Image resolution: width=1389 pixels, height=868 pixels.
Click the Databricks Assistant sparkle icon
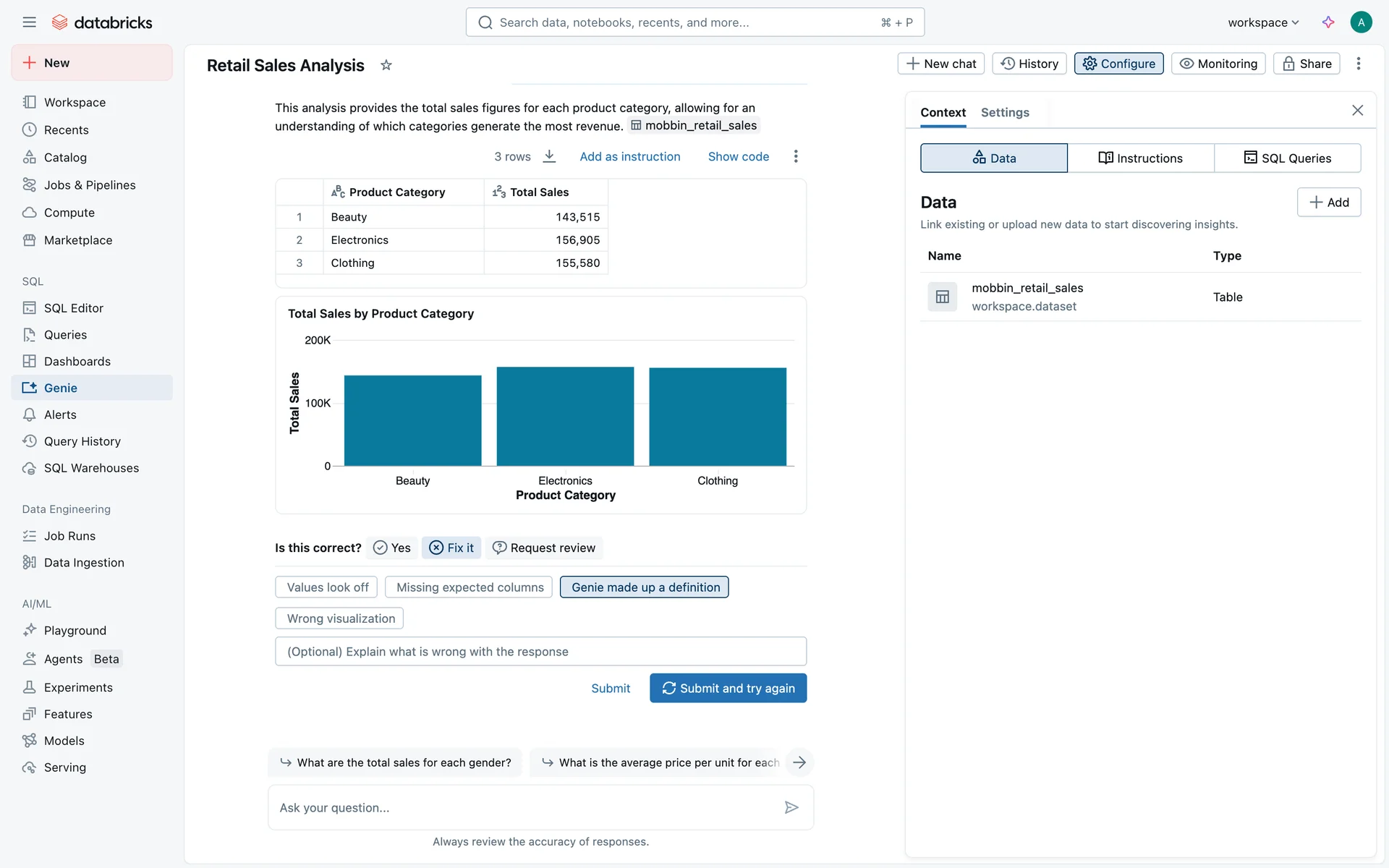tap(1328, 22)
